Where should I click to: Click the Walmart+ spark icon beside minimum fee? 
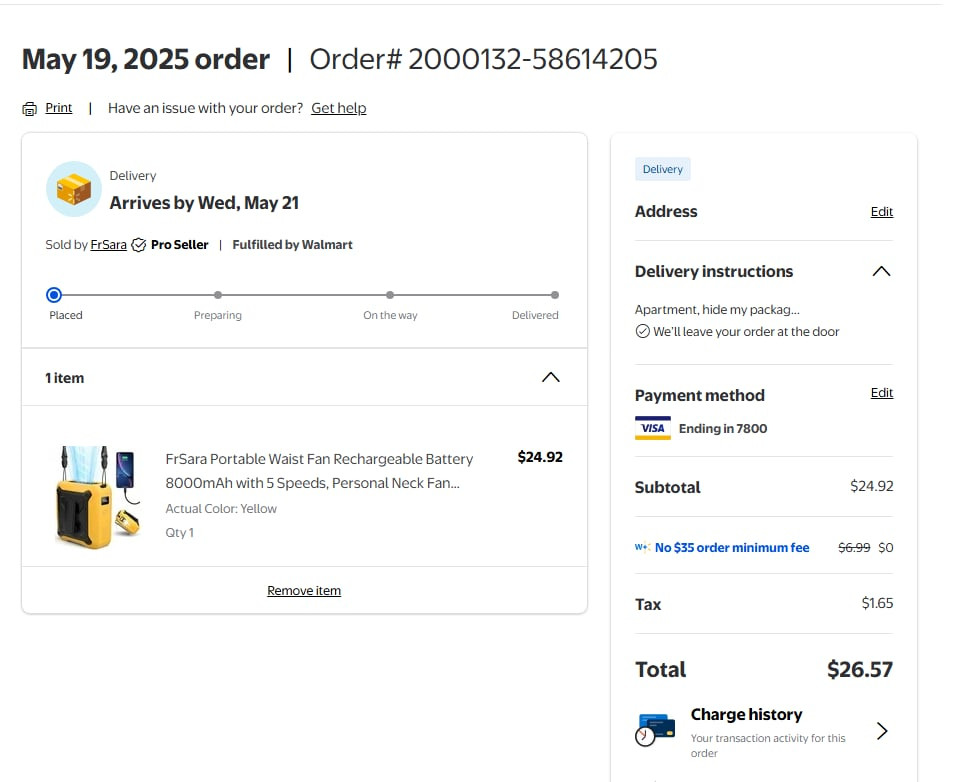[642, 547]
